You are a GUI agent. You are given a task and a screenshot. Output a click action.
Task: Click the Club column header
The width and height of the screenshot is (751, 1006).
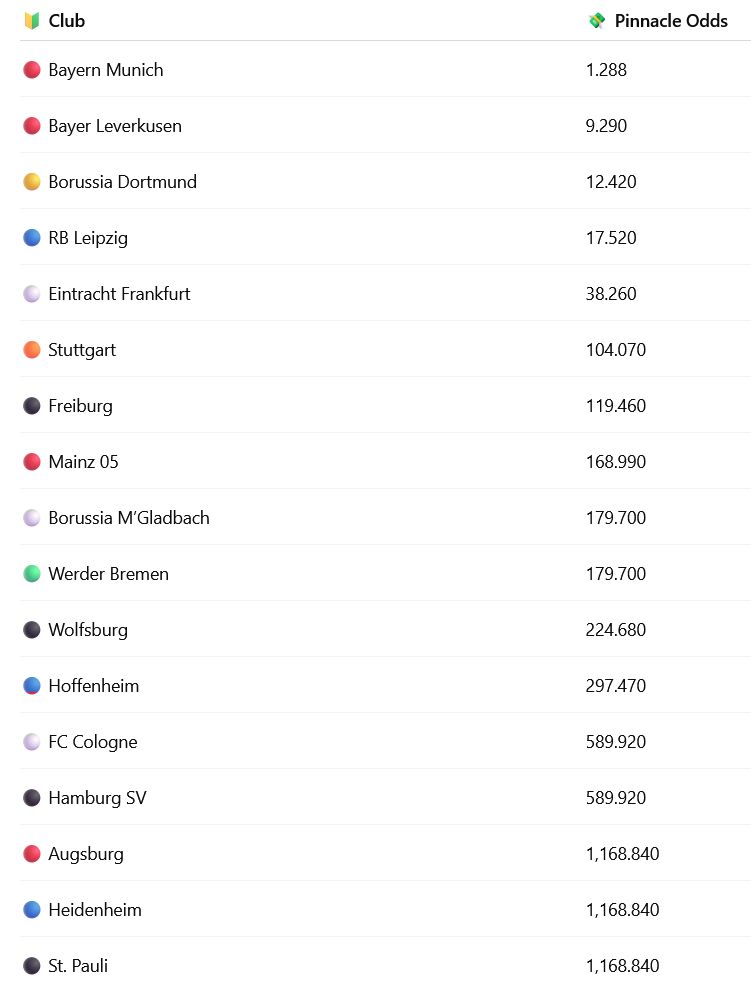point(67,21)
